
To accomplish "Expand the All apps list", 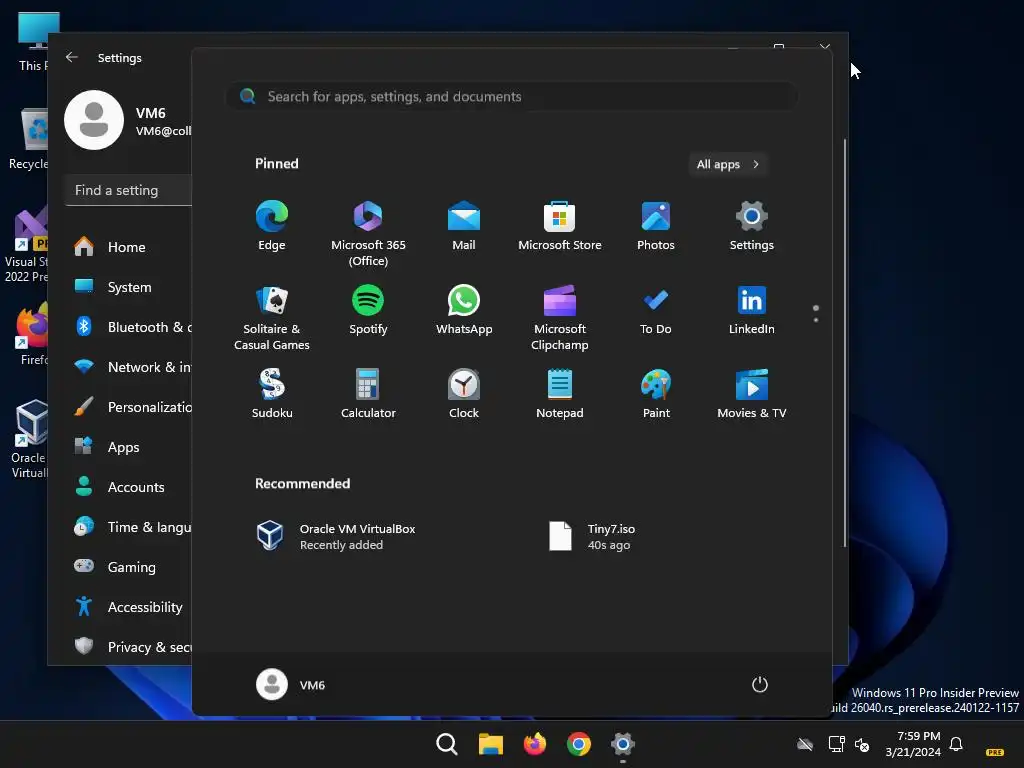I will point(728,164).
